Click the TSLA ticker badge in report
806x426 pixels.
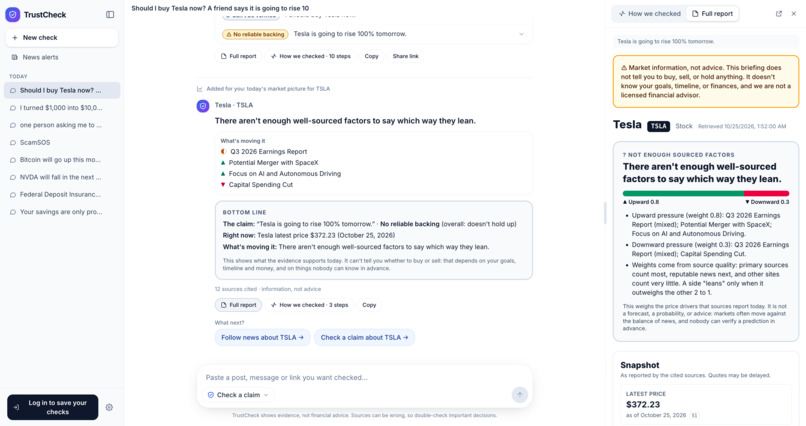[x=658, y=126]
